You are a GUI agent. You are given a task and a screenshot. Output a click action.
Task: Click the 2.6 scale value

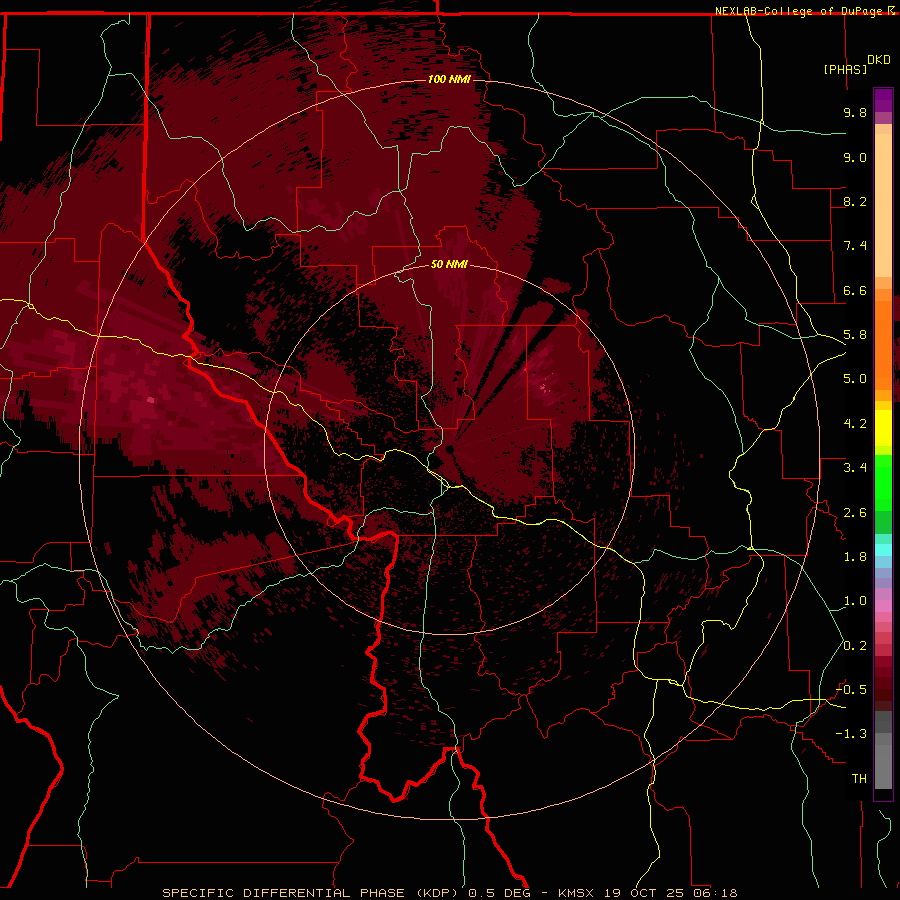855,513
